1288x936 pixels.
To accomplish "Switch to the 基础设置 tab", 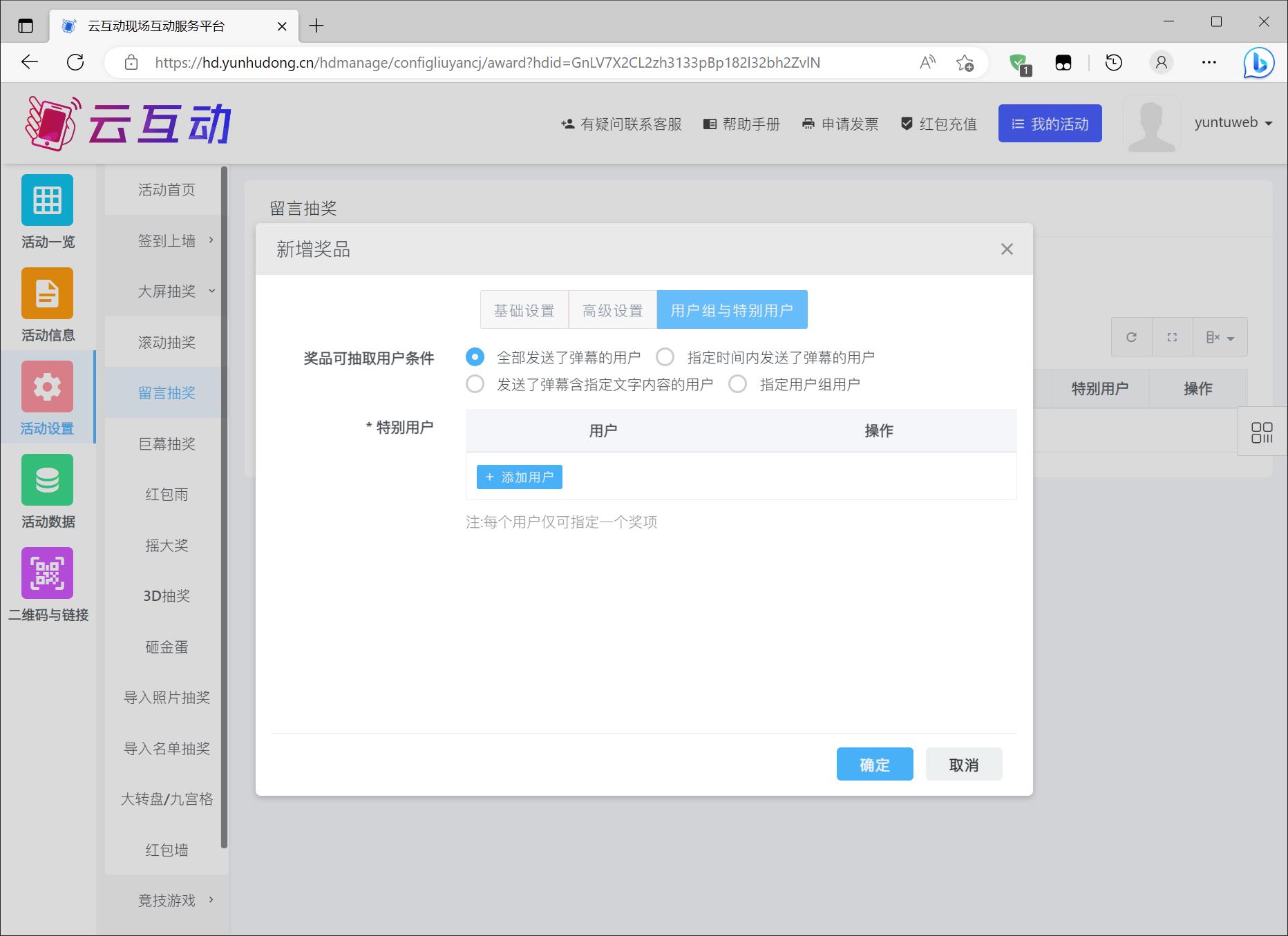I will 524,309.
